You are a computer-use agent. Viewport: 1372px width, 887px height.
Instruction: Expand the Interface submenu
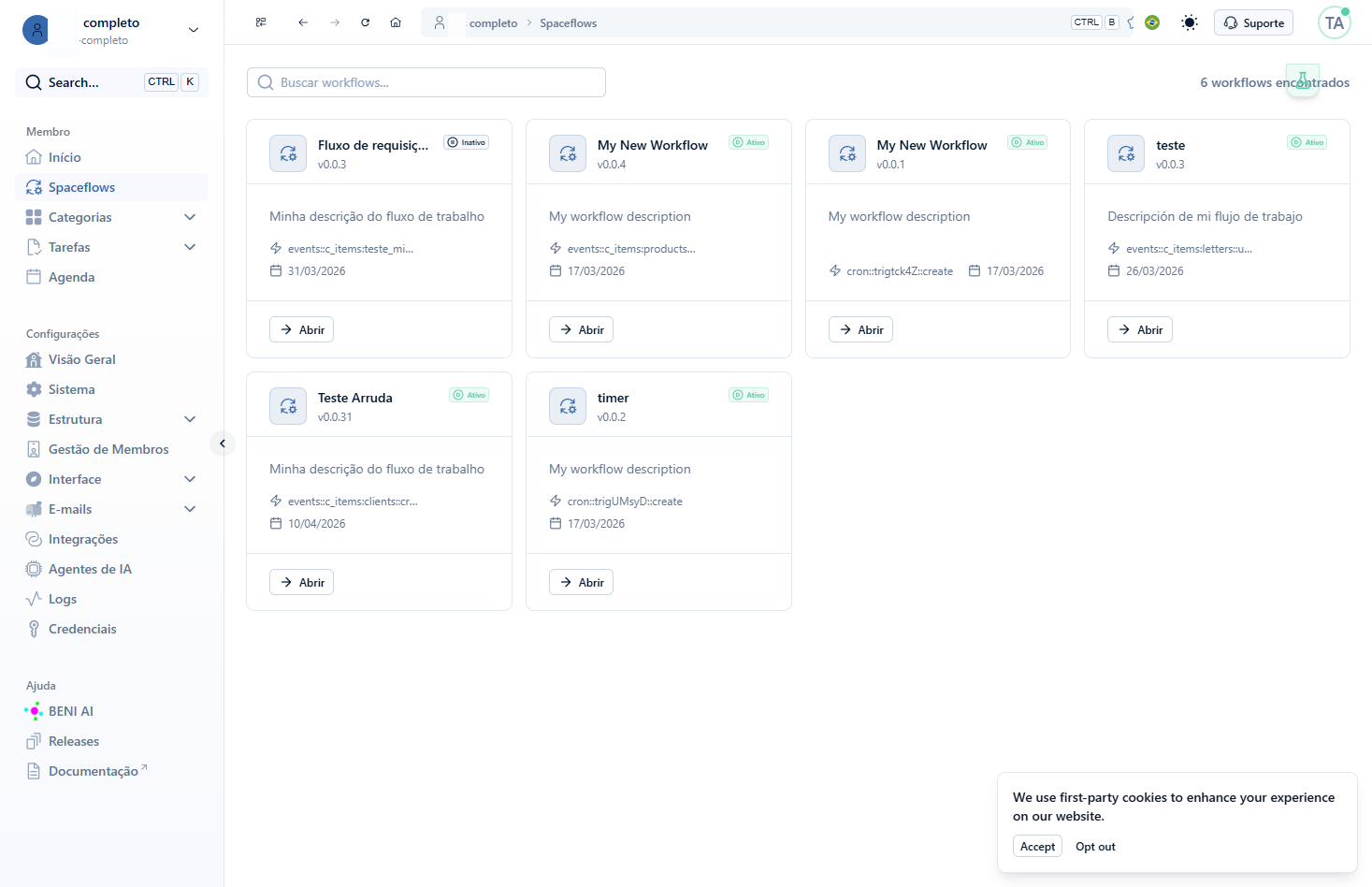click(x=190, y=479)
